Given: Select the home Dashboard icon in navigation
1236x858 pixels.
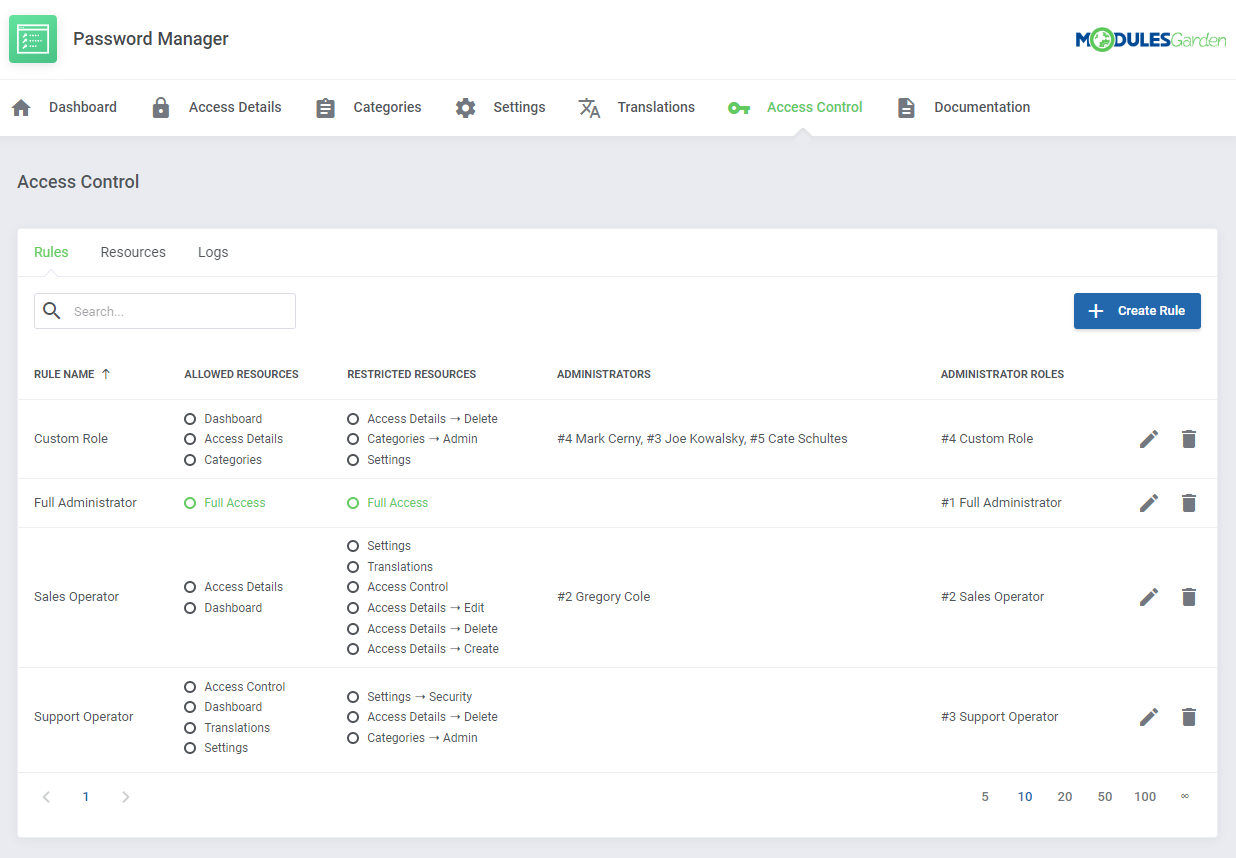Looking at the screenshot, I should (20, 107).
